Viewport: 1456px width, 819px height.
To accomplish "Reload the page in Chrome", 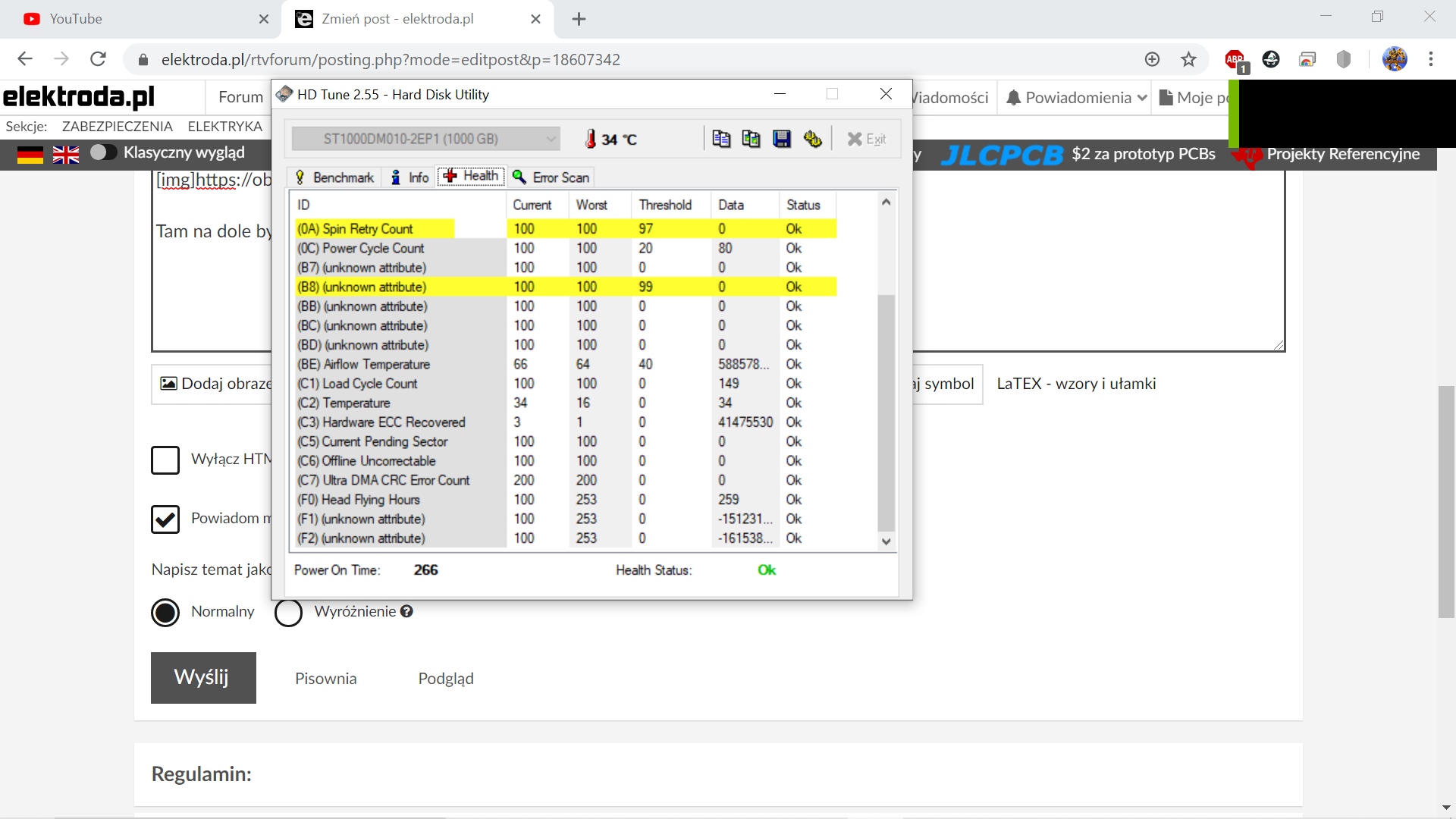I will click(98, 59).
